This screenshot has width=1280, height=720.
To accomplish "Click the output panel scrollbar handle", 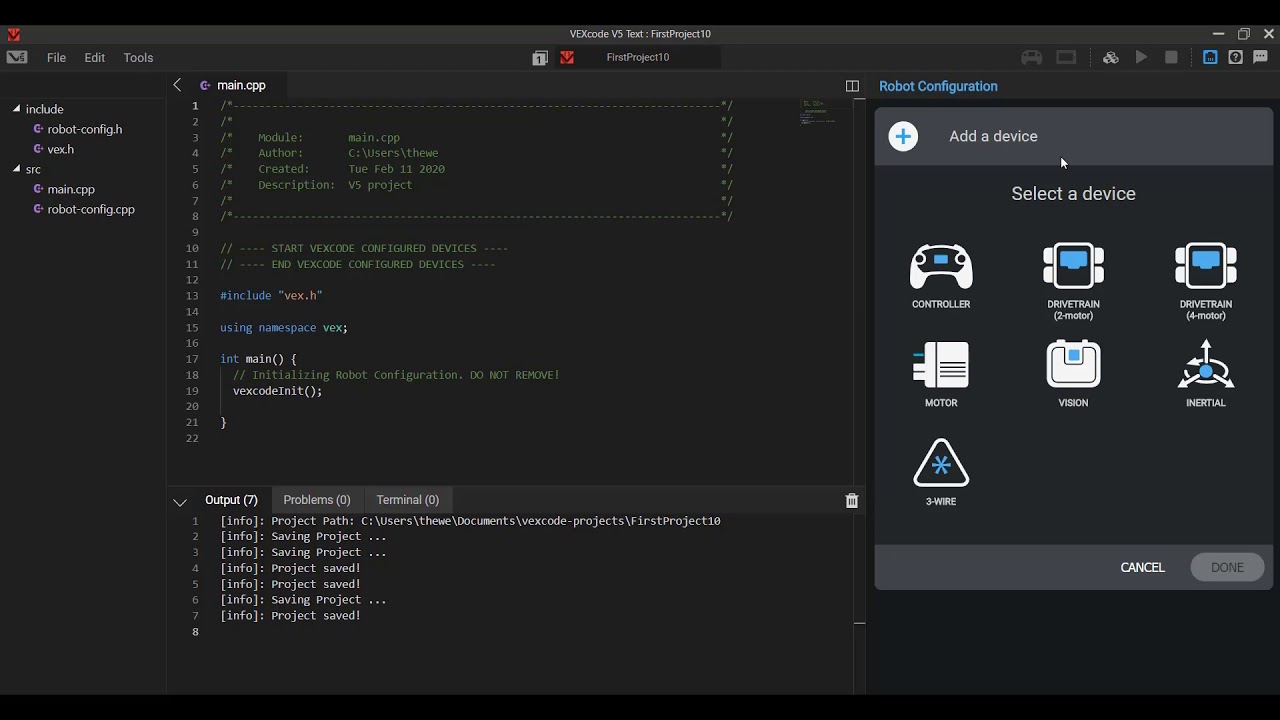I will tap(859, 623).
